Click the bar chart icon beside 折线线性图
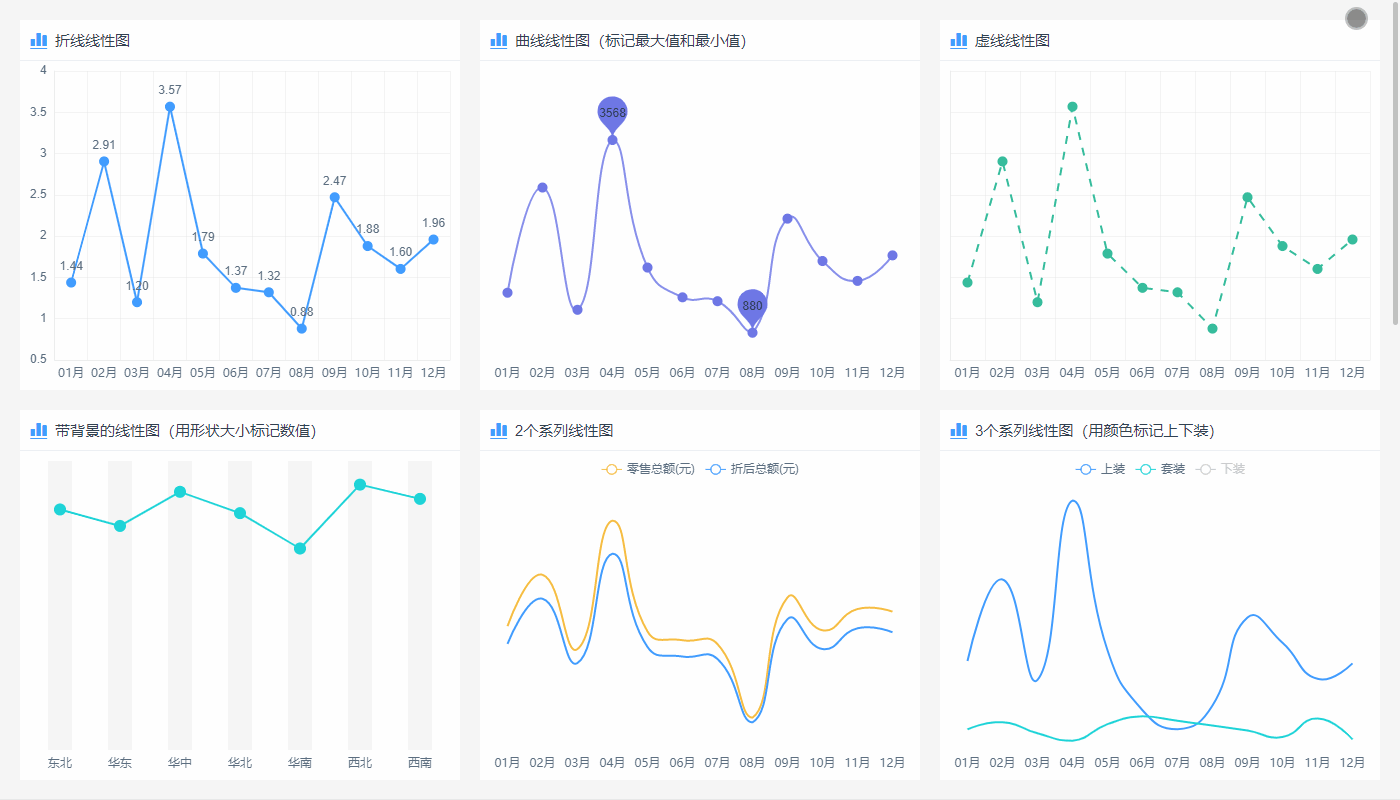Viewport: 1400px width, 800px height. coord(39,40)
